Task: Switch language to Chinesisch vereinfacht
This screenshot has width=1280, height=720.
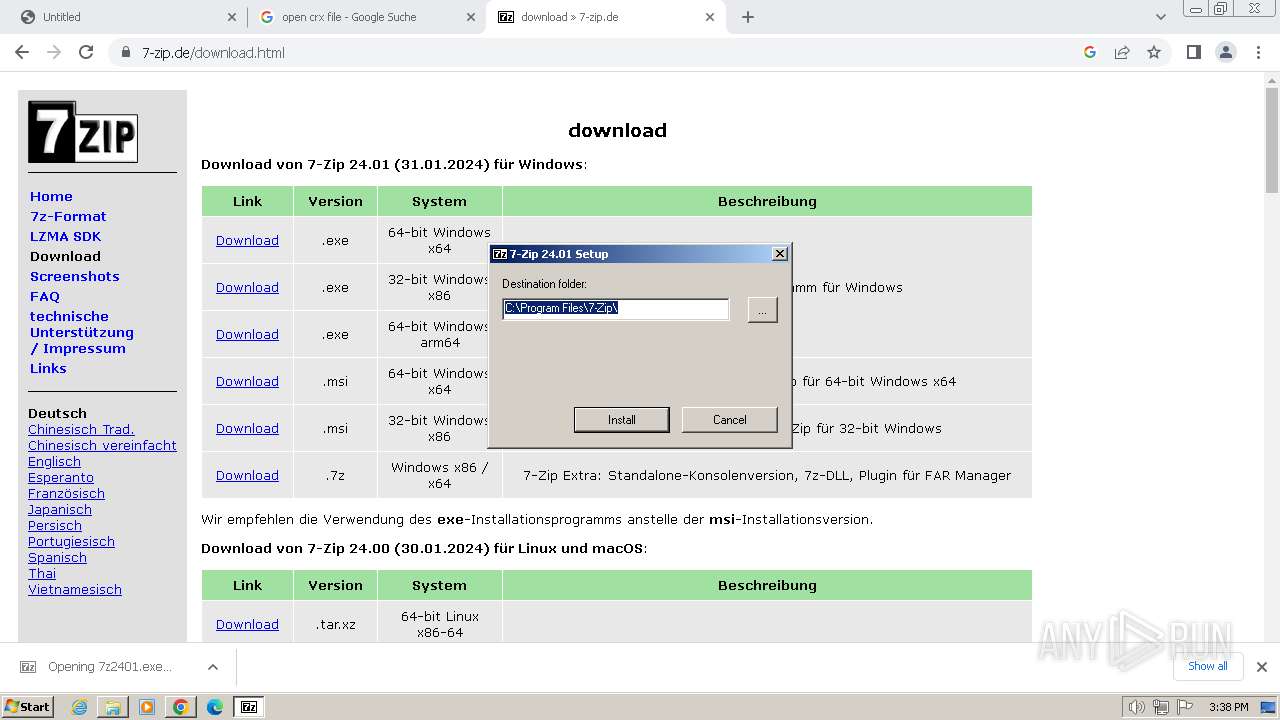Action: click(x=102, y=445)
